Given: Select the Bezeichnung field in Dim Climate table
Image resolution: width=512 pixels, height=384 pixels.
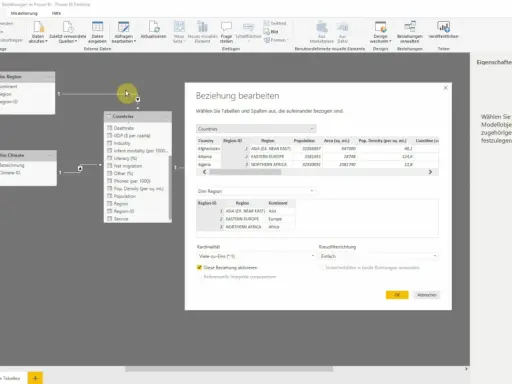Looking at the screenshot, I should point(12,165).
